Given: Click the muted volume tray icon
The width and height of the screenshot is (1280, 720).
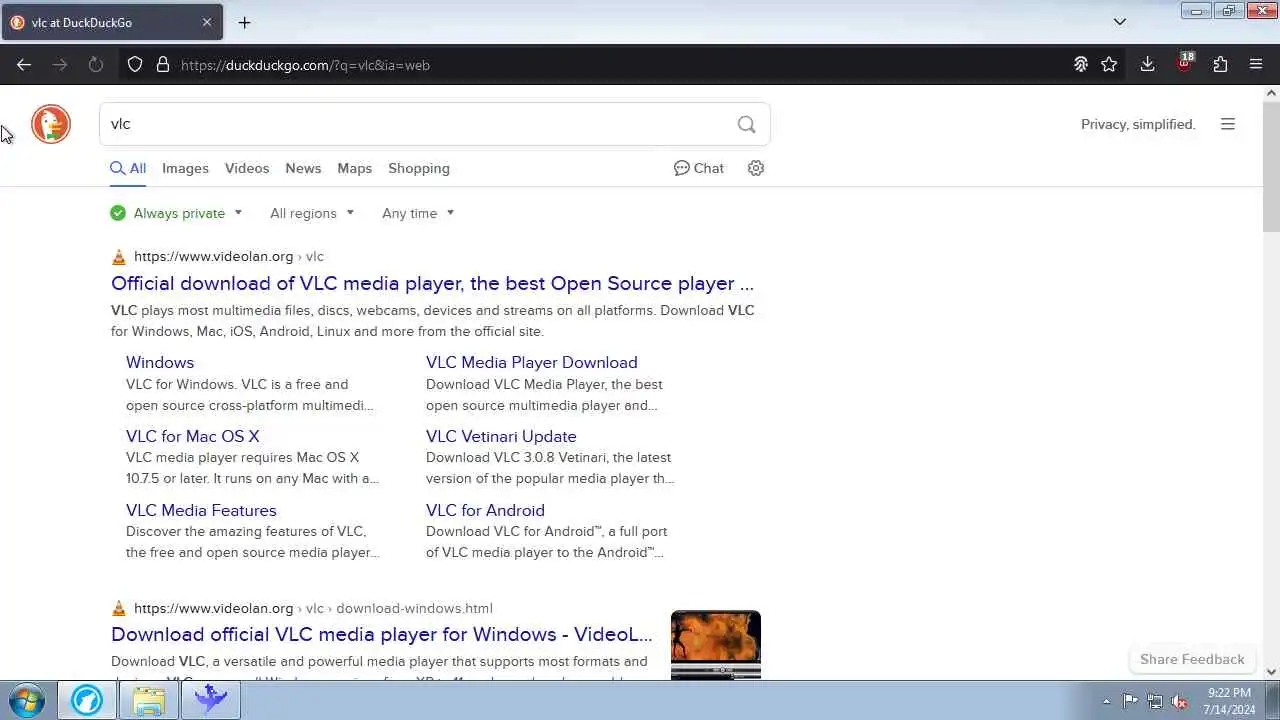Looking at the screenshot, I should tap(1179, 701).
